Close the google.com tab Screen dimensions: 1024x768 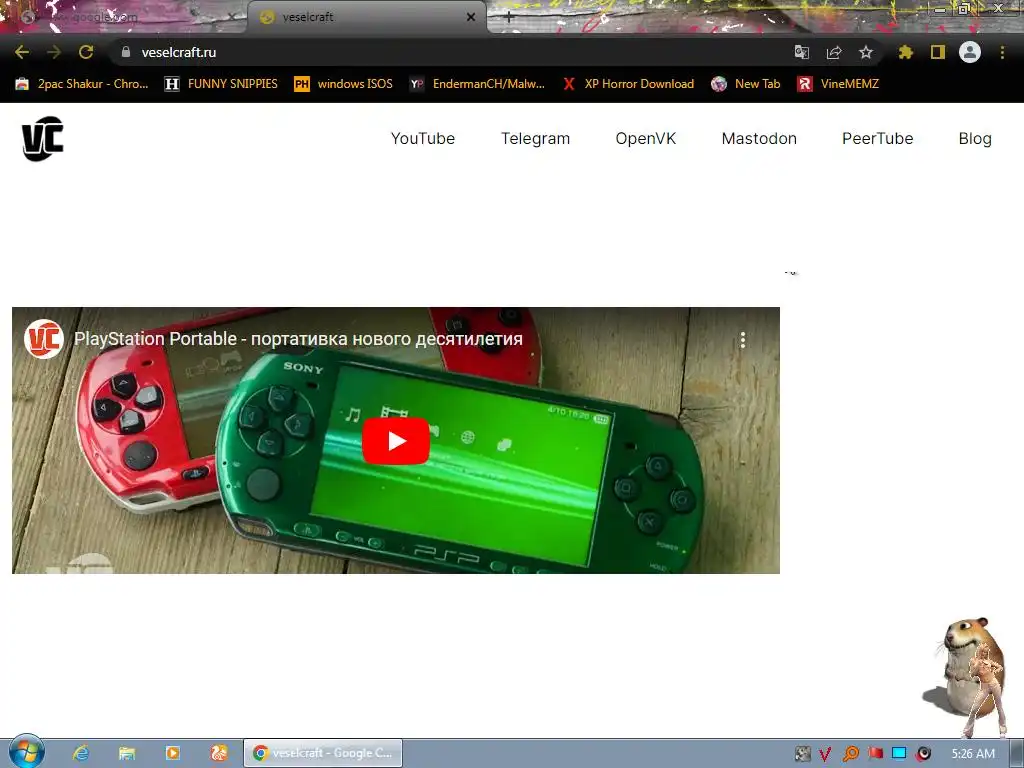coord(231,17)
